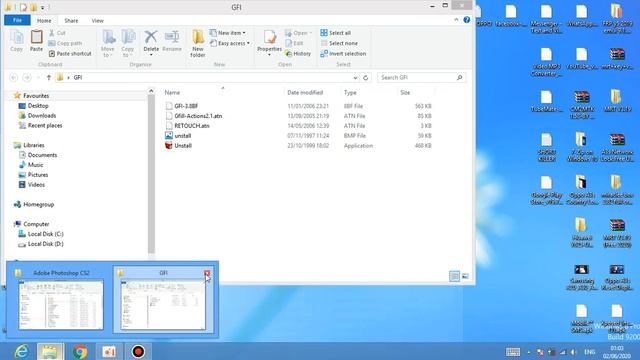Click the red record button taskbar icon

coord(138,351)
